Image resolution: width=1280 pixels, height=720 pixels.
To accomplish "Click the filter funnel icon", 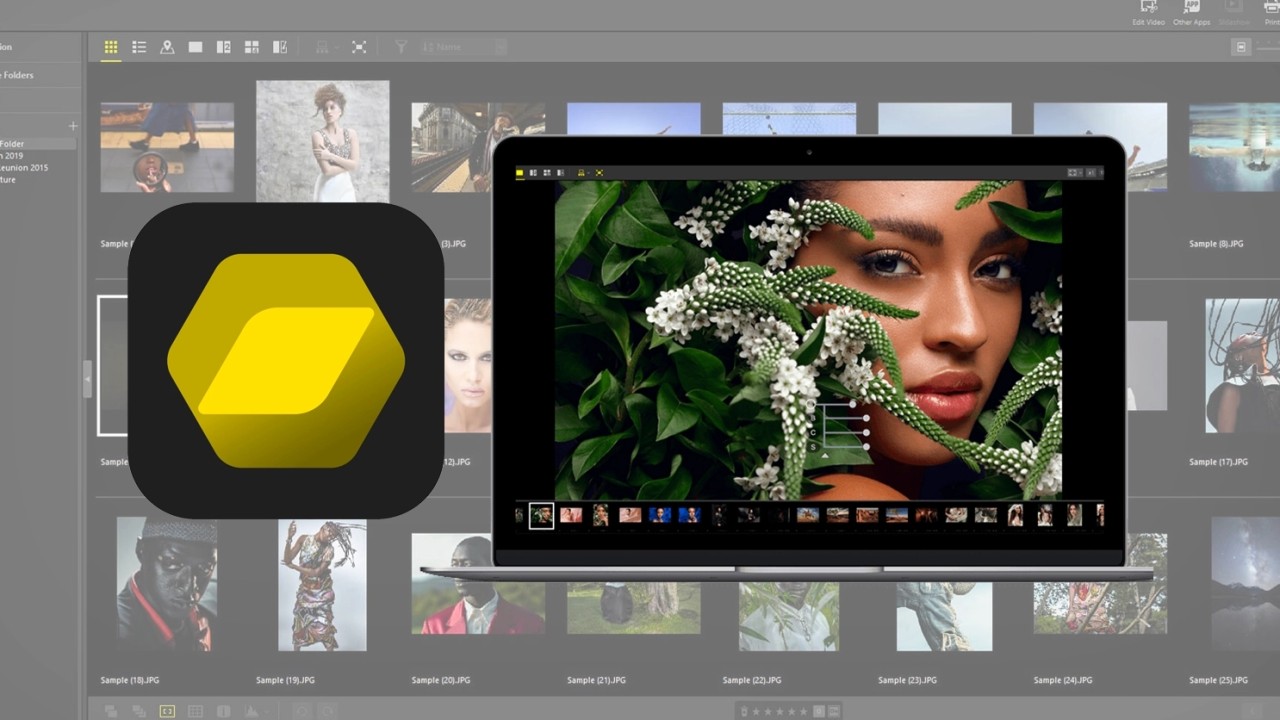I will coord(400,47).
